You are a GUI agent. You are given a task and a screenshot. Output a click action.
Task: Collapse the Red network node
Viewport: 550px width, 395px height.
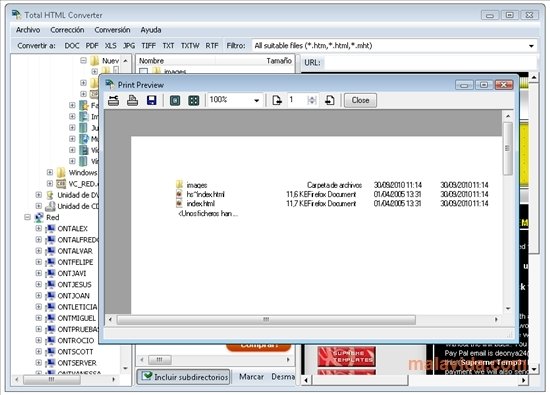tap(27, 217)
